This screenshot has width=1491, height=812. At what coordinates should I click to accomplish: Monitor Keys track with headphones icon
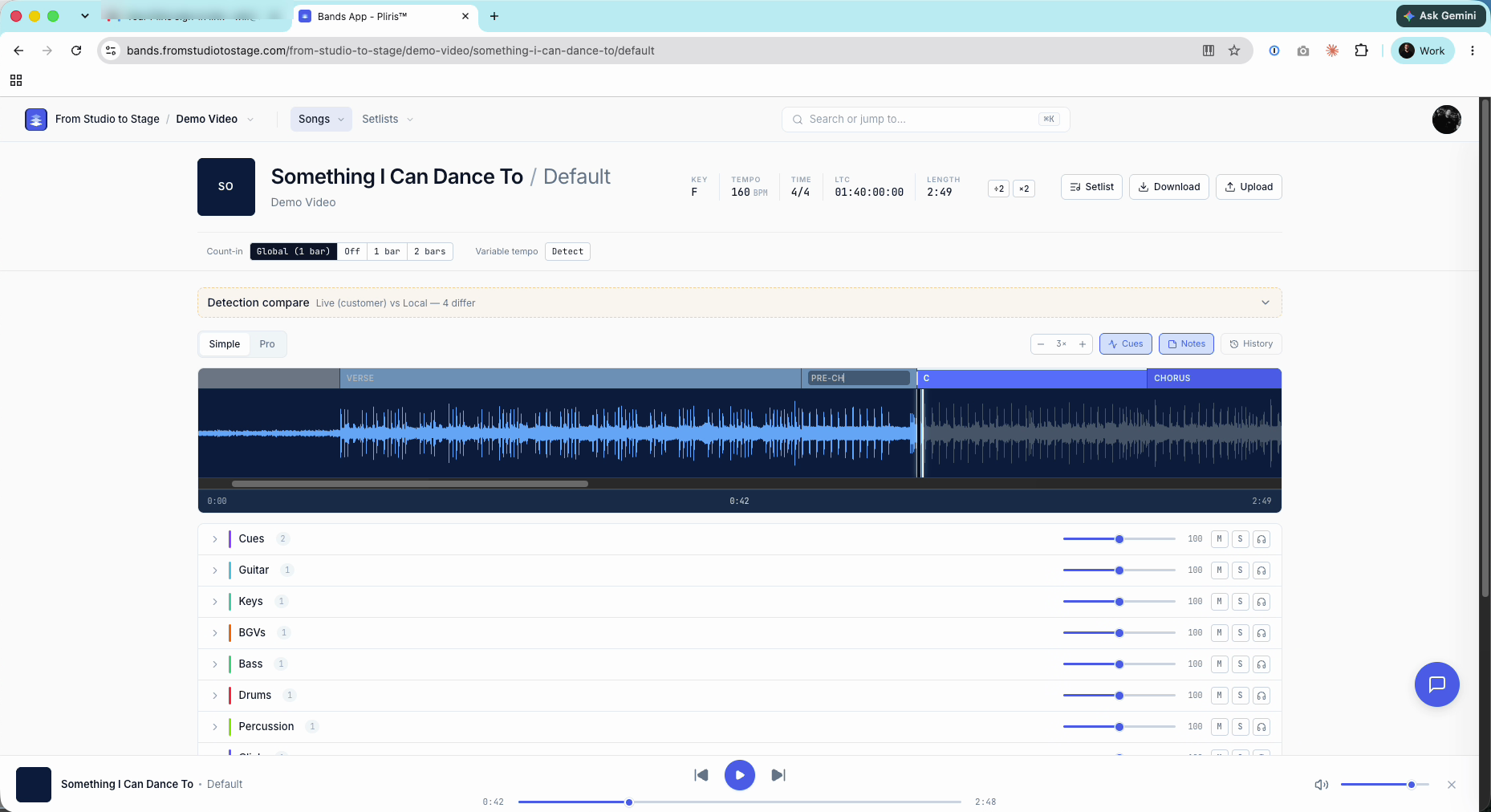pos(1261,602)
